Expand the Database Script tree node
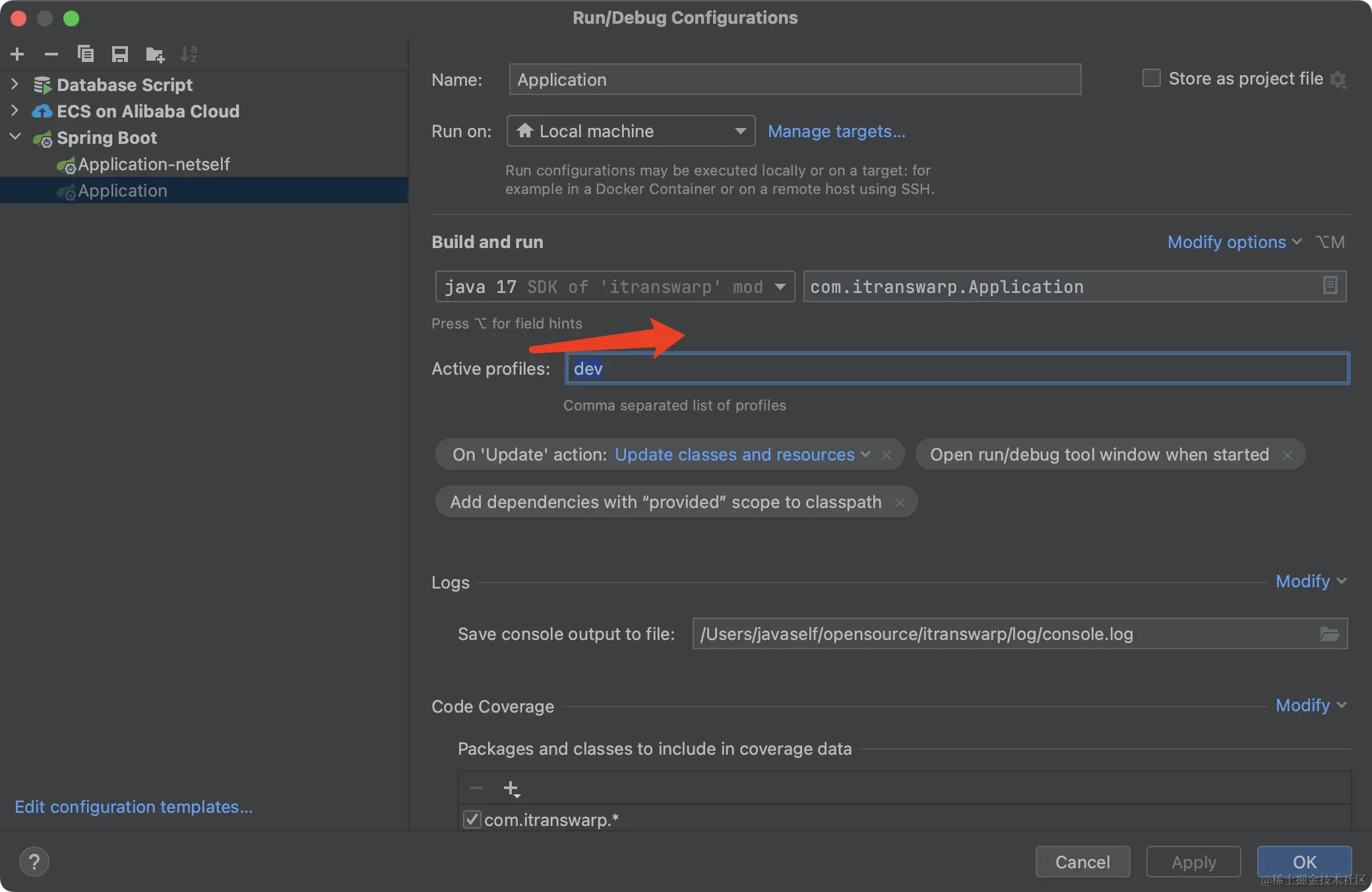The width and height of the screenshot is (1372, 892). coord(15,84)
